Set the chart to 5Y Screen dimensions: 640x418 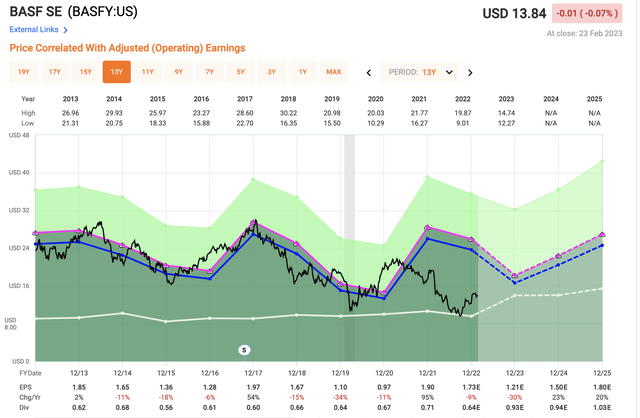coord(241,72)
